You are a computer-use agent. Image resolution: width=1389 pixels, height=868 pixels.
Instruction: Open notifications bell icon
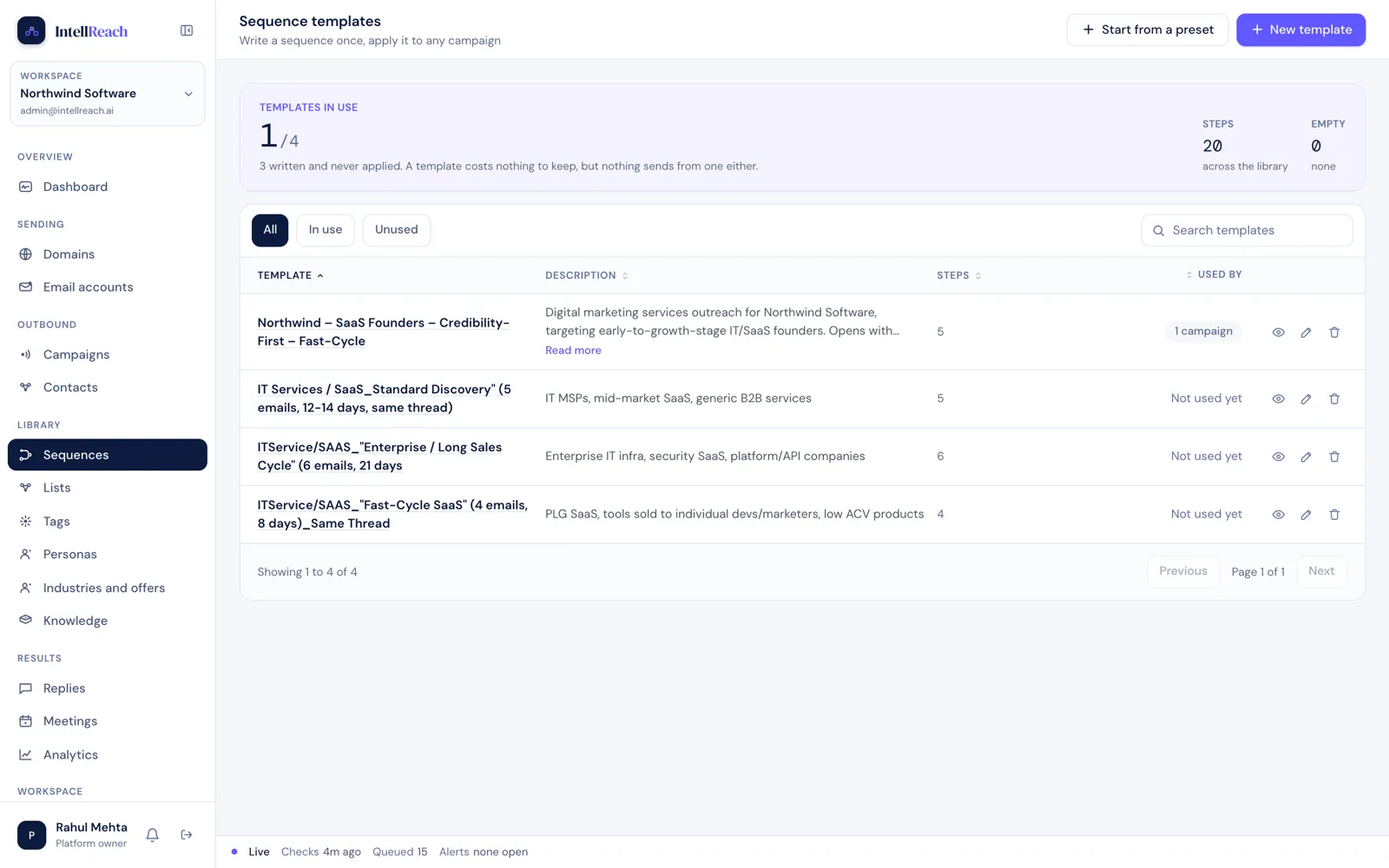coord(152,835)
